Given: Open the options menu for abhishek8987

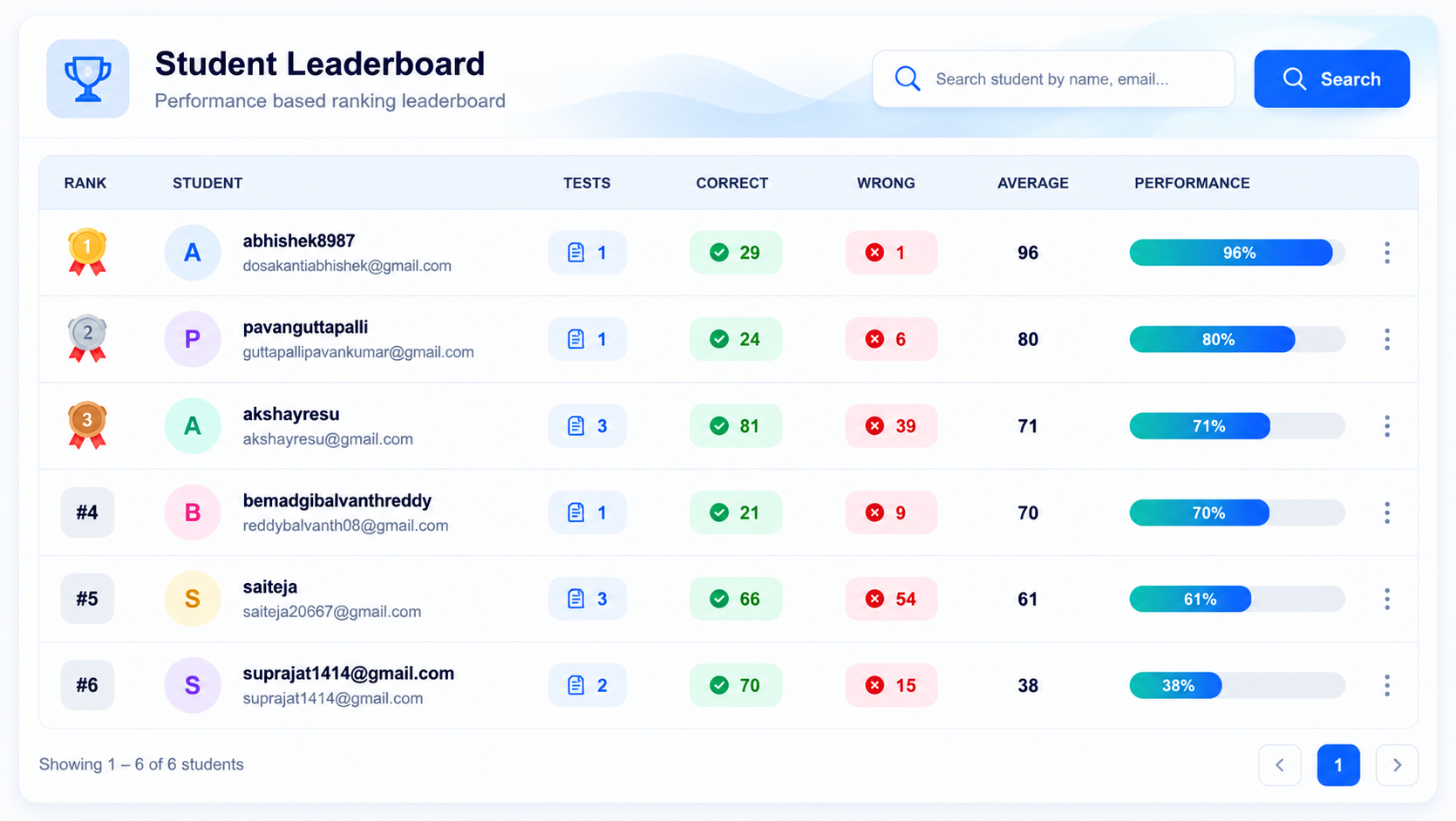Looking at the screenshot, I should click(x=1386, y=253).
